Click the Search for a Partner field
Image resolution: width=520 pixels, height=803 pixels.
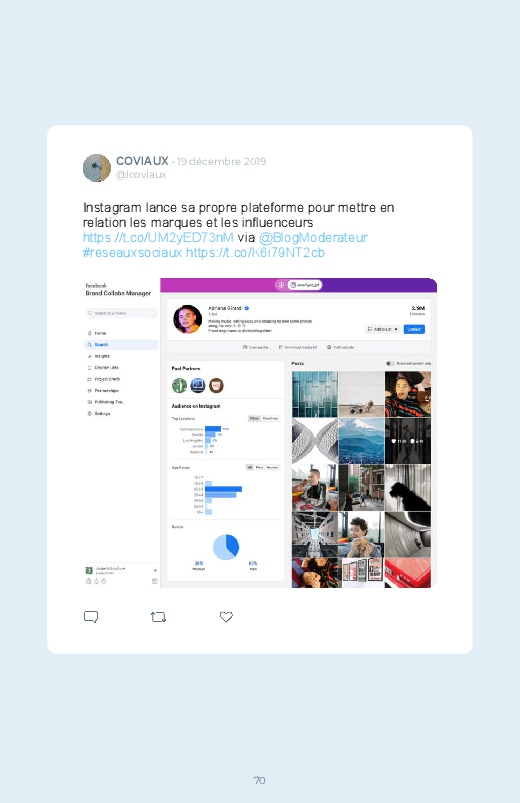point(121,313)
